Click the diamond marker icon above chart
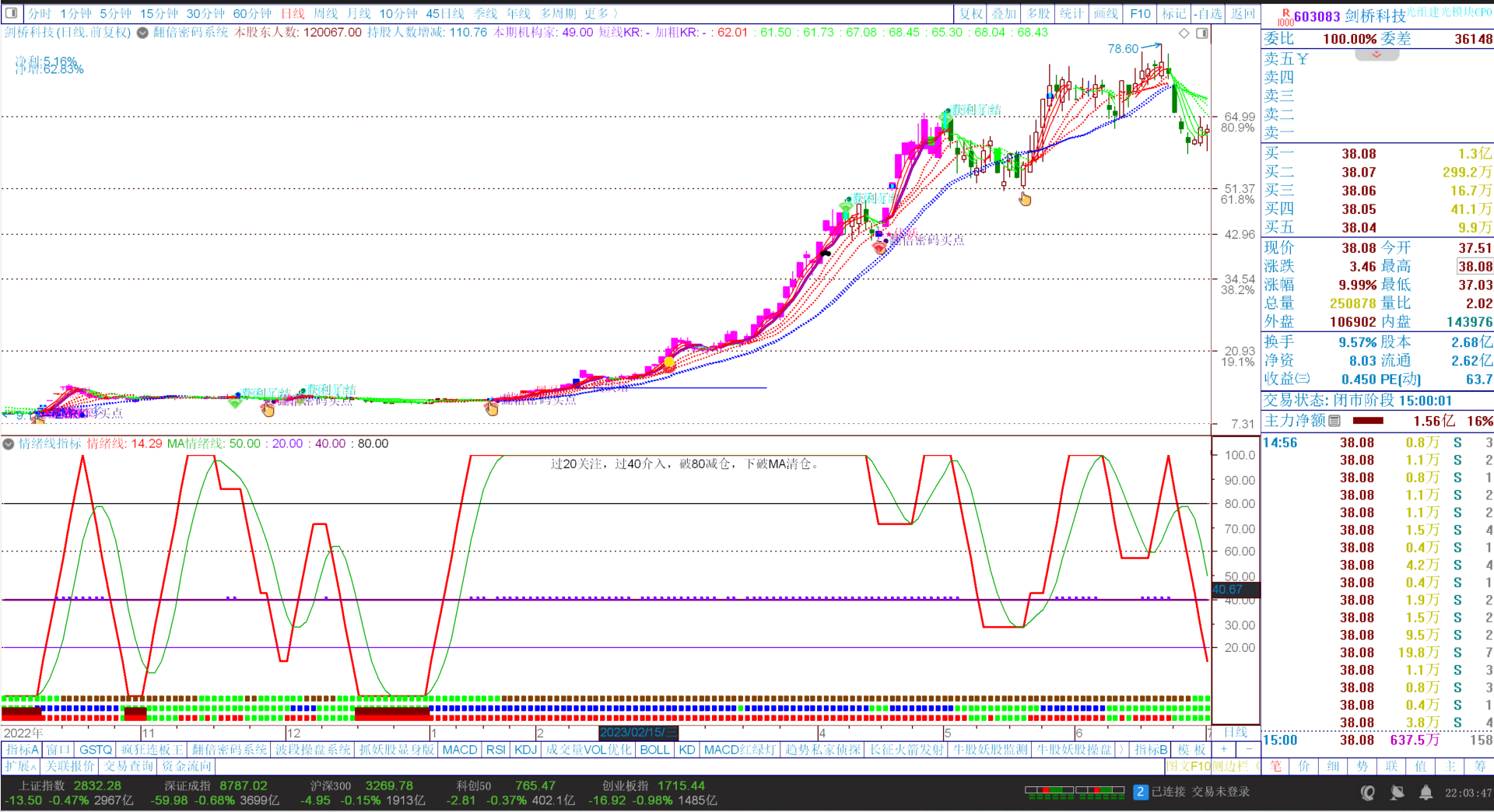Image resolution: width=1494 pixels, height=812 pixels. (1184, 33)
